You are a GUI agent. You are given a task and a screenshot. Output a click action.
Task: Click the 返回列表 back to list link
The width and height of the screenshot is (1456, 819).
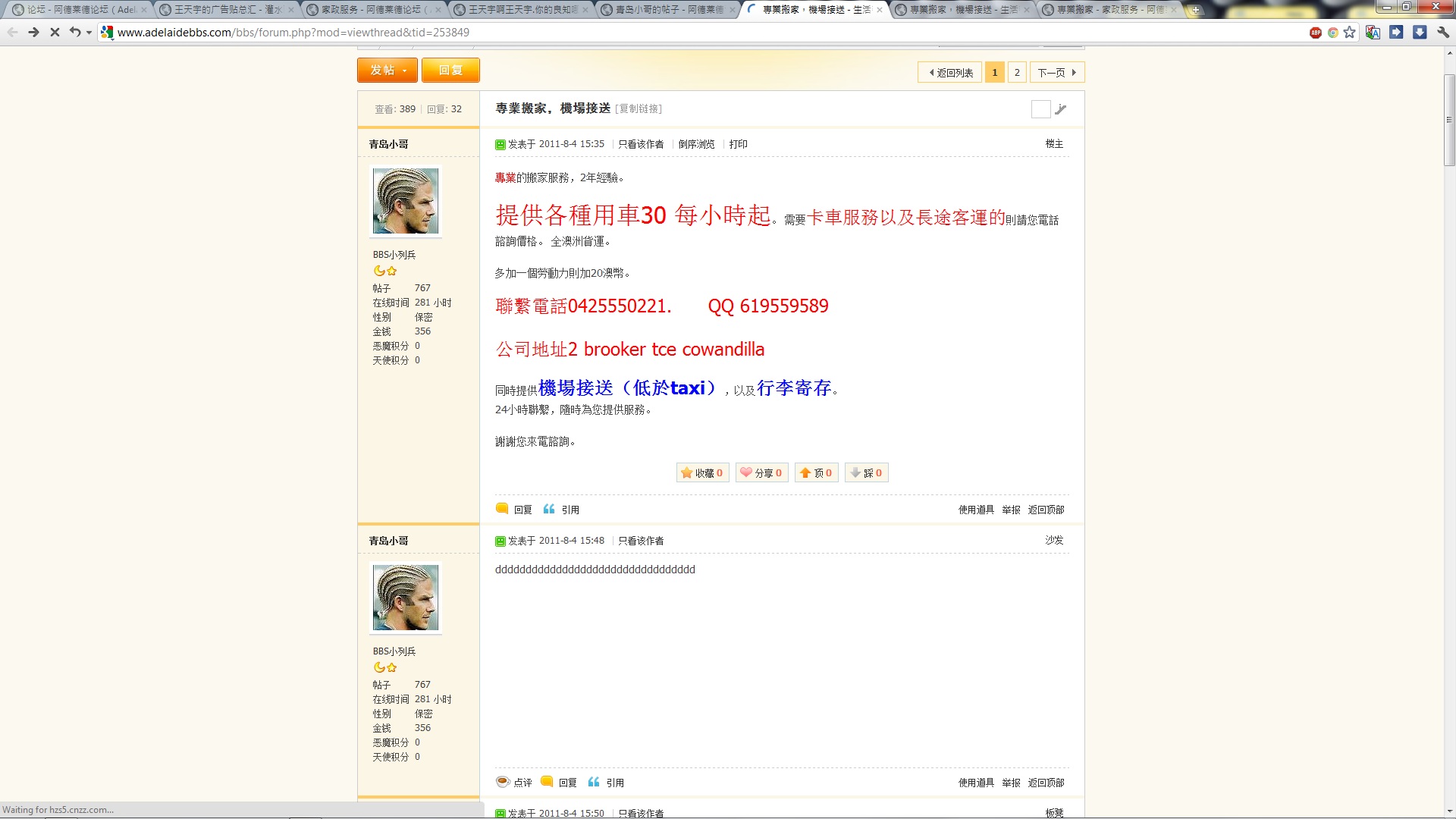(x=950, y=73)
